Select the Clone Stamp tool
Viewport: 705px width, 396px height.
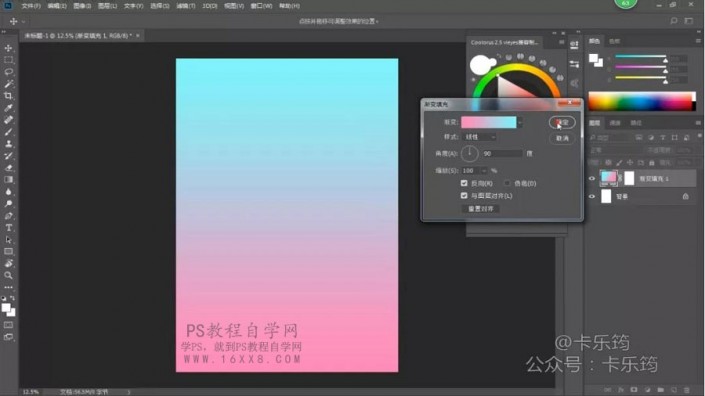click(9, 144)
